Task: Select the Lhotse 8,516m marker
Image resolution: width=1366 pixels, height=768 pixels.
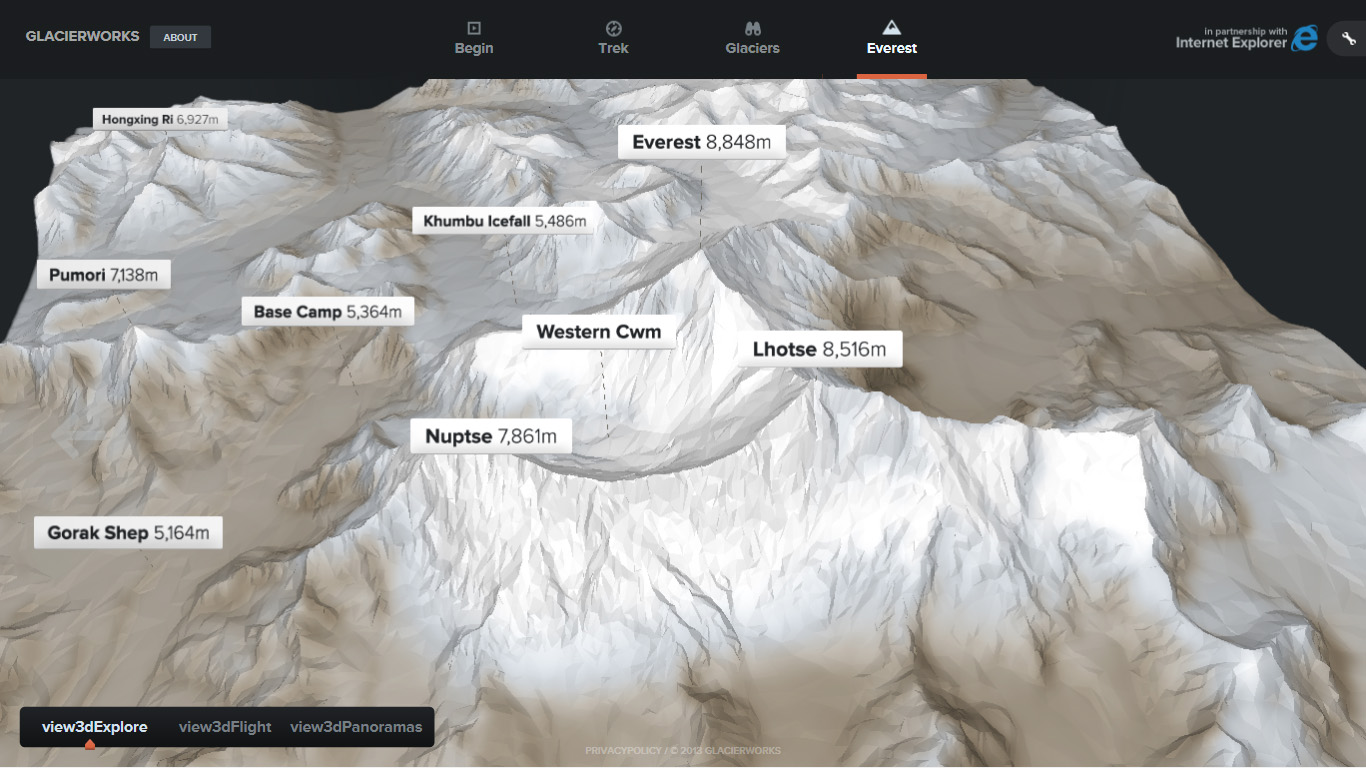Action: pos(820,349)
